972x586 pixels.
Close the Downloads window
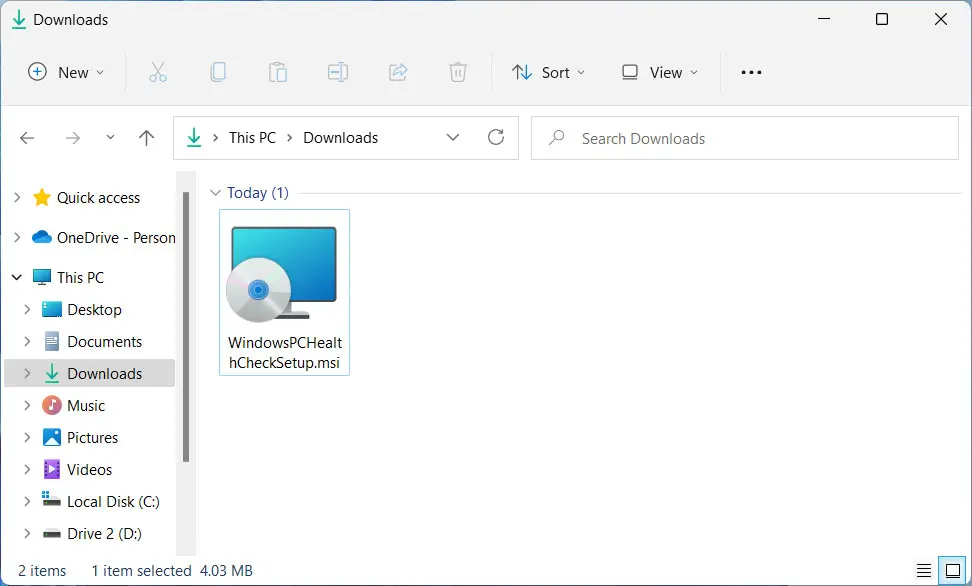[x=941, y=19]
